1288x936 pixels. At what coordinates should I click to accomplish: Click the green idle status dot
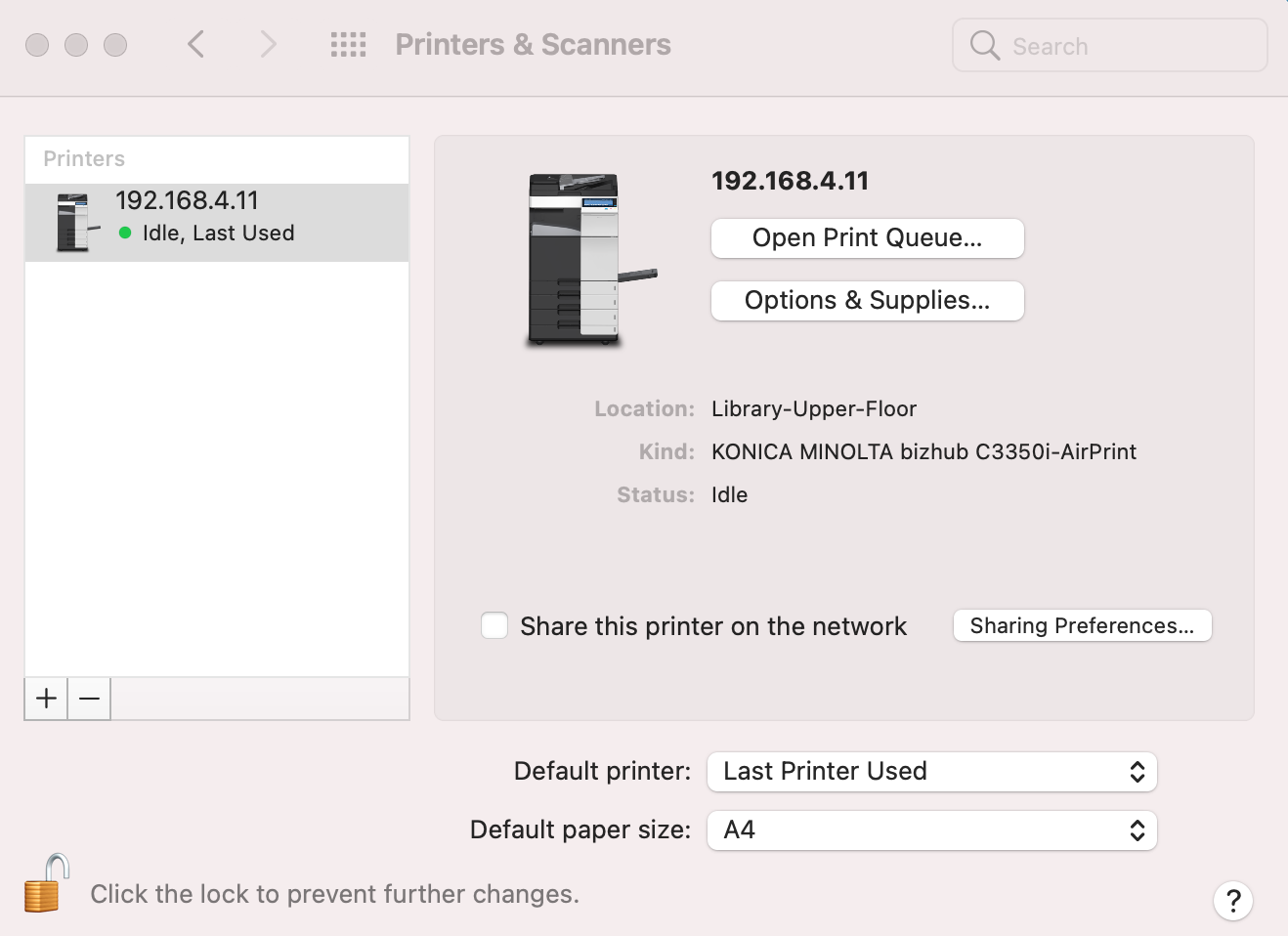coord(125,233)
